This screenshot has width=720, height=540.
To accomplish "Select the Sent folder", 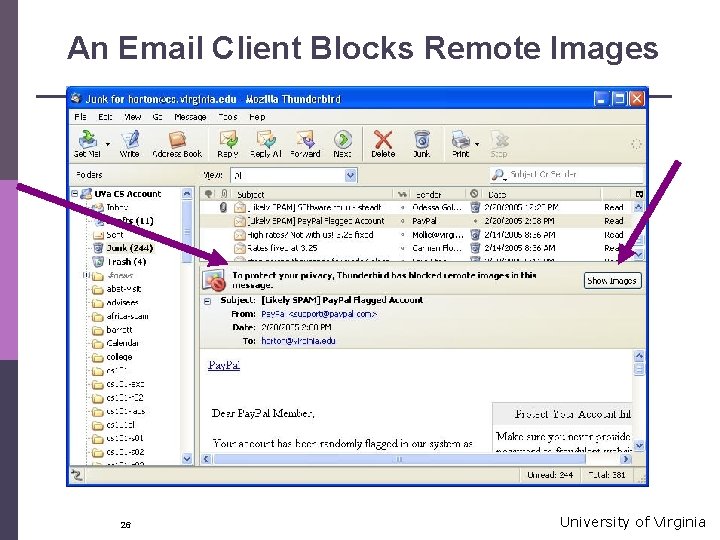I will tap(115, 235).
